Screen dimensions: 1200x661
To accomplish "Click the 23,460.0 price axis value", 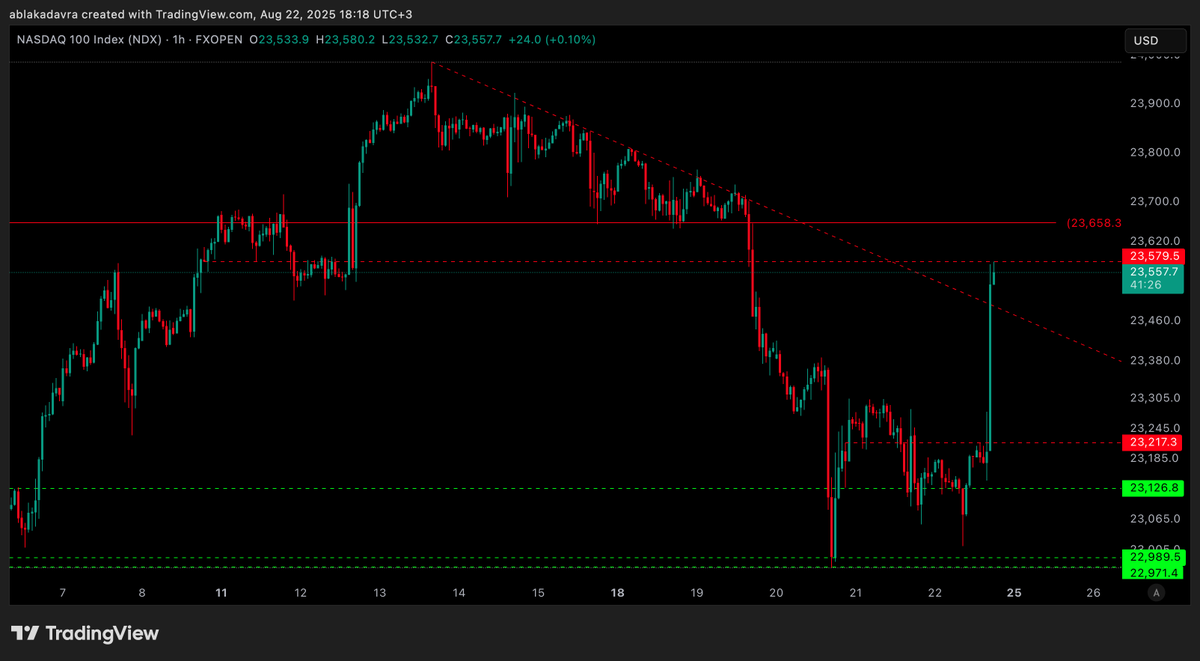I will [1156, 320].
